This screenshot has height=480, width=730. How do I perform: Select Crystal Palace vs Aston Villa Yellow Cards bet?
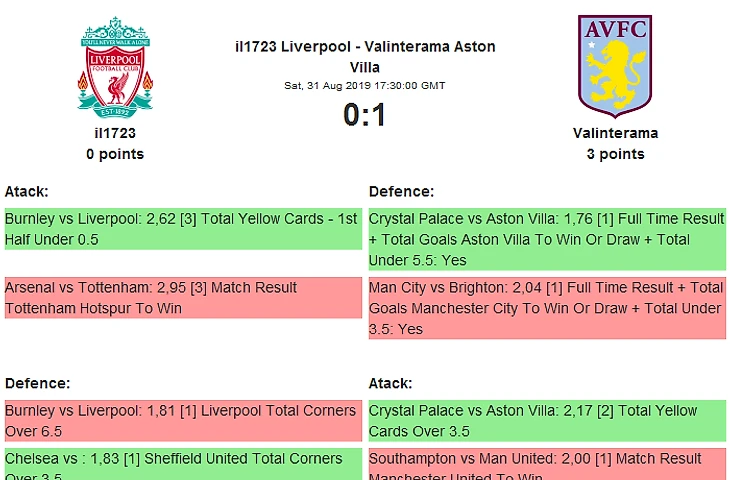[546, 421]
